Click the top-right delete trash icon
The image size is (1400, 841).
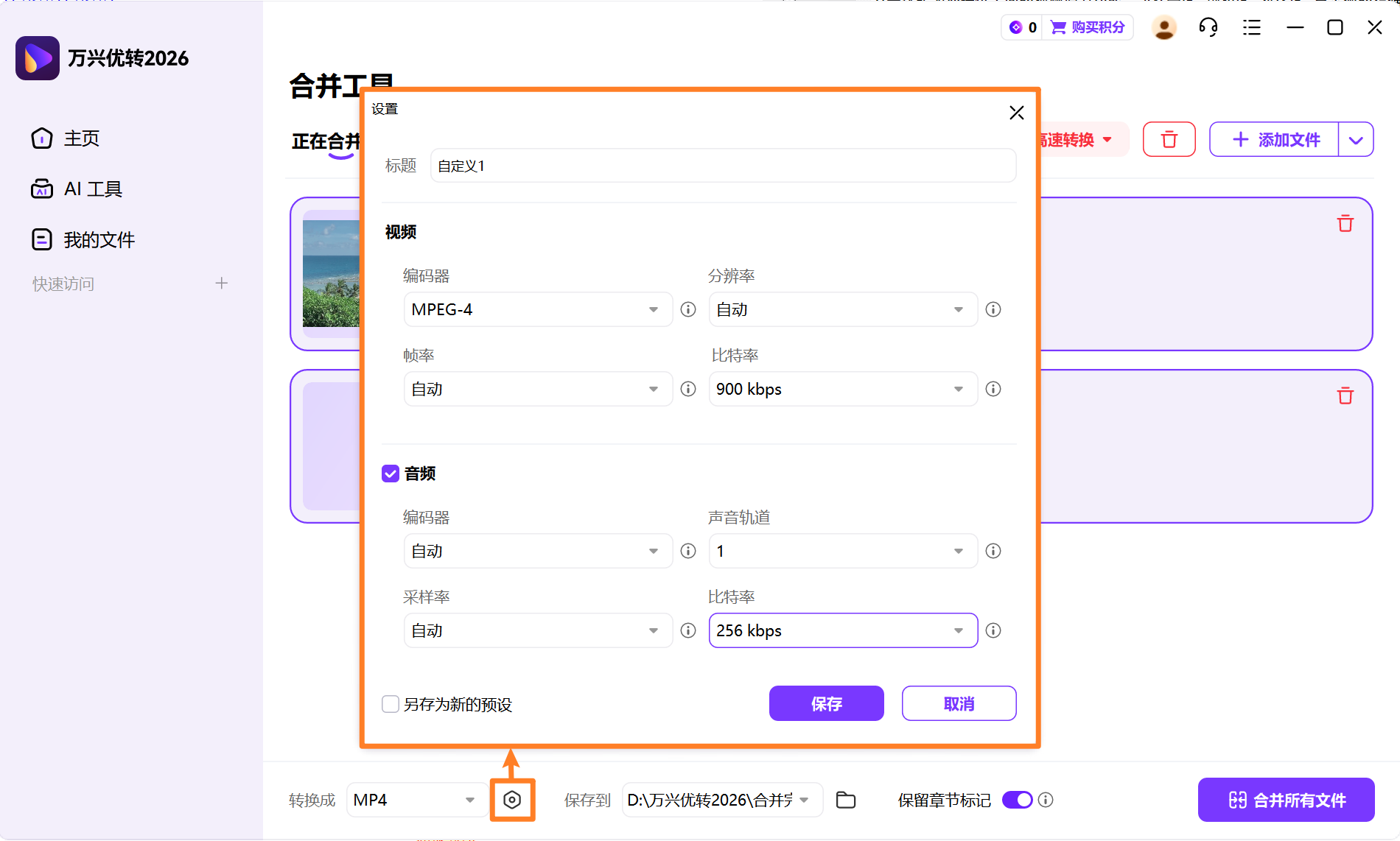1169,139
